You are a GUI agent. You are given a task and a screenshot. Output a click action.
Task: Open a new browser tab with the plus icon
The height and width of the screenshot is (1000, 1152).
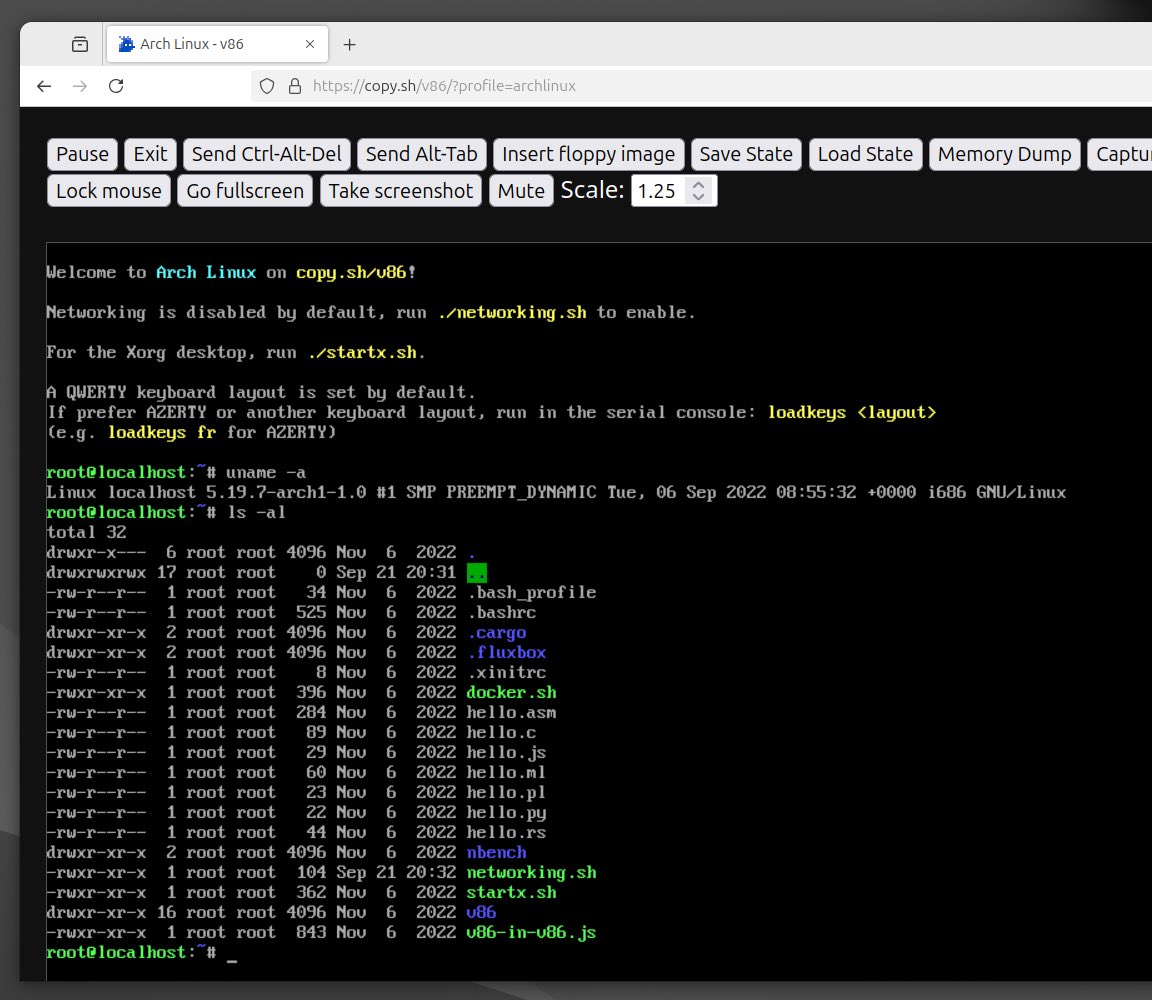[x=349, y=43]
